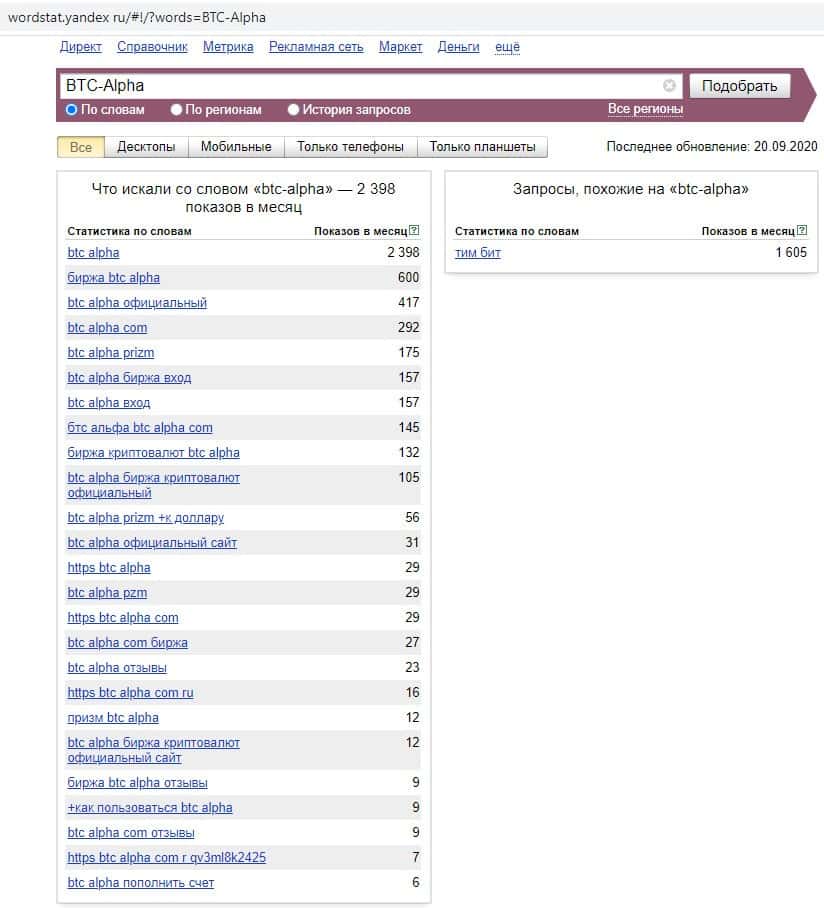Open the 'btc alpha биржа вход' query link
This screenshot has width=824, height=908.
[129, 378]
